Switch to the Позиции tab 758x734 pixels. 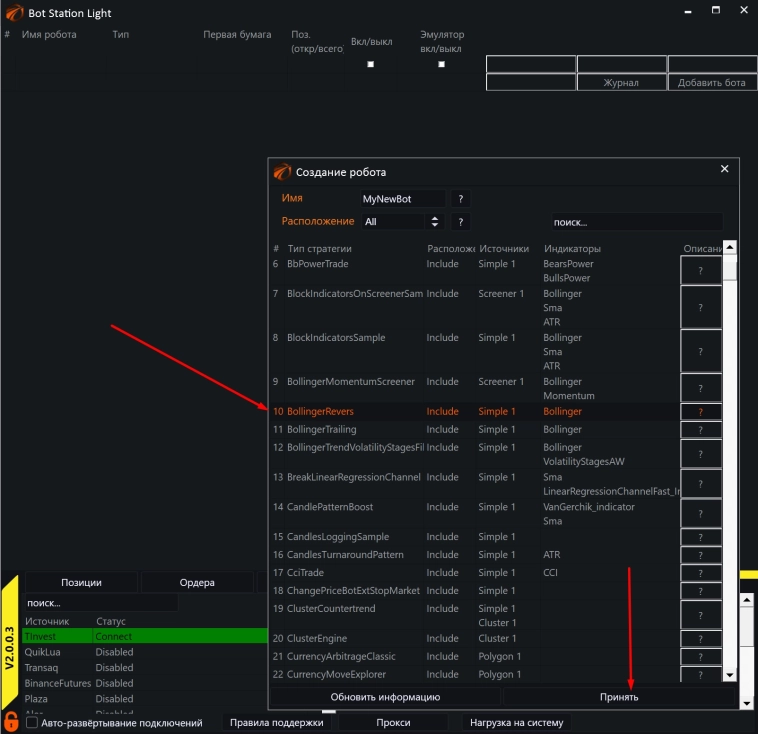click(x=81, y=582)
